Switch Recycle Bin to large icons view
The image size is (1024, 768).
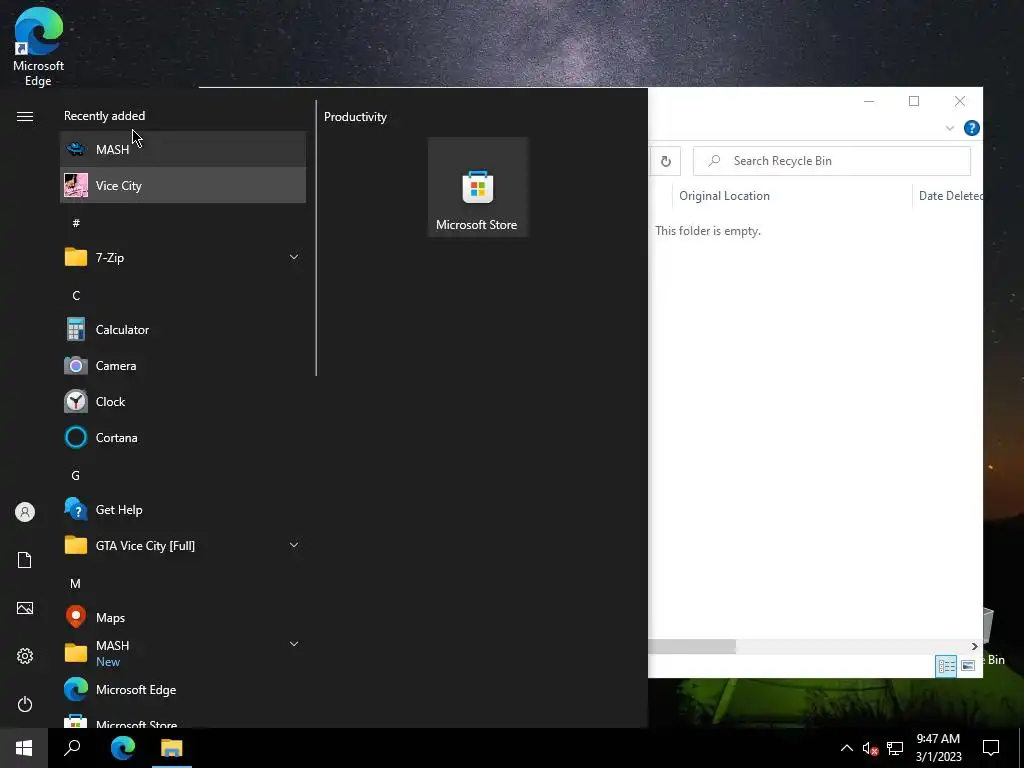pos(968,666)
